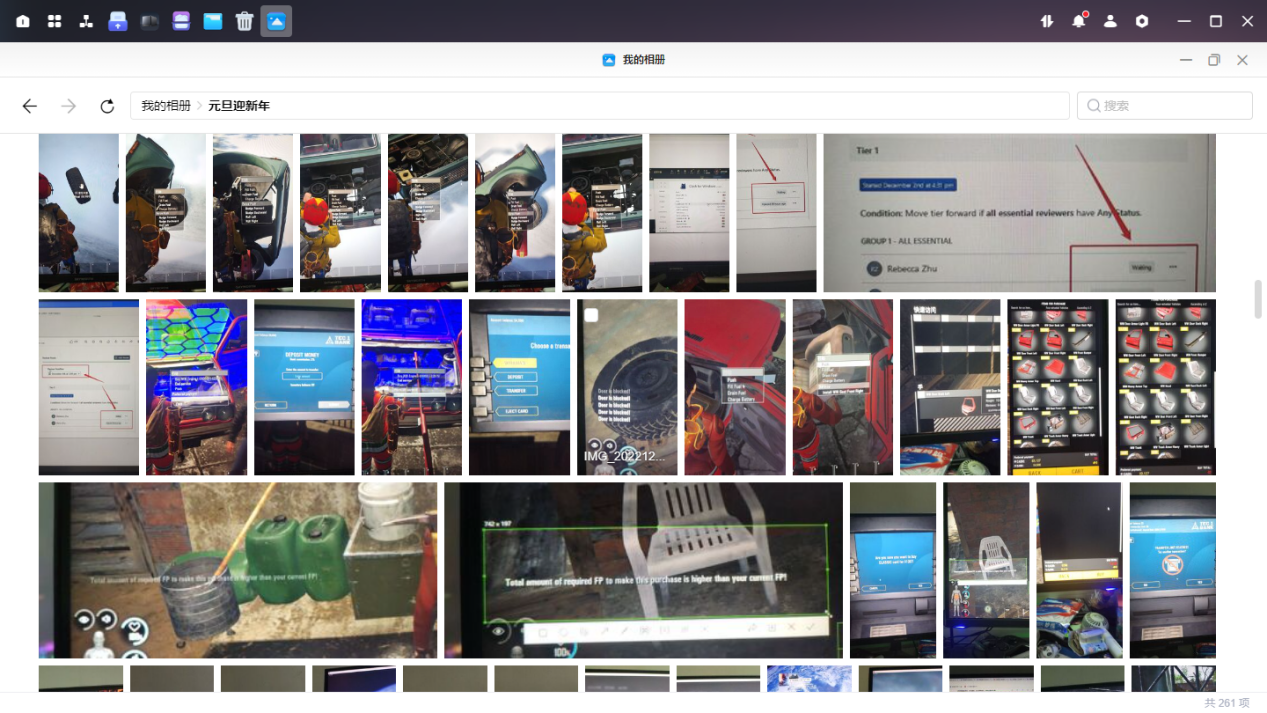
Task: Open the Tier 1 document photo thumbnail
Action: point(1019,213)
